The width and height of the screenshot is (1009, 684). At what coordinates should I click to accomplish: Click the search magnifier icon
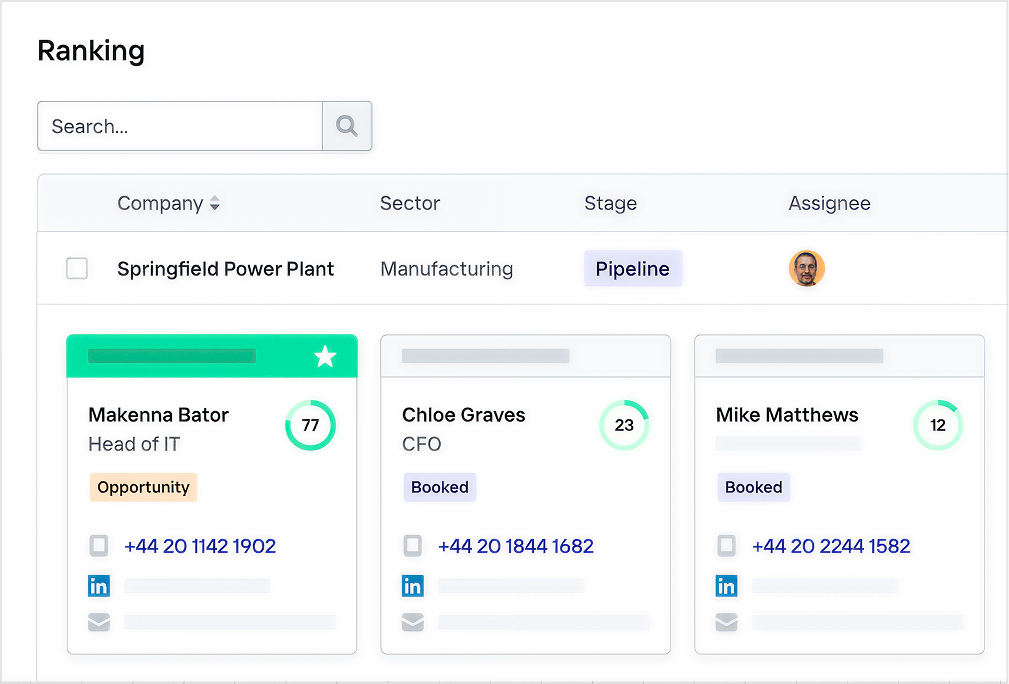[x=346, y=126]
